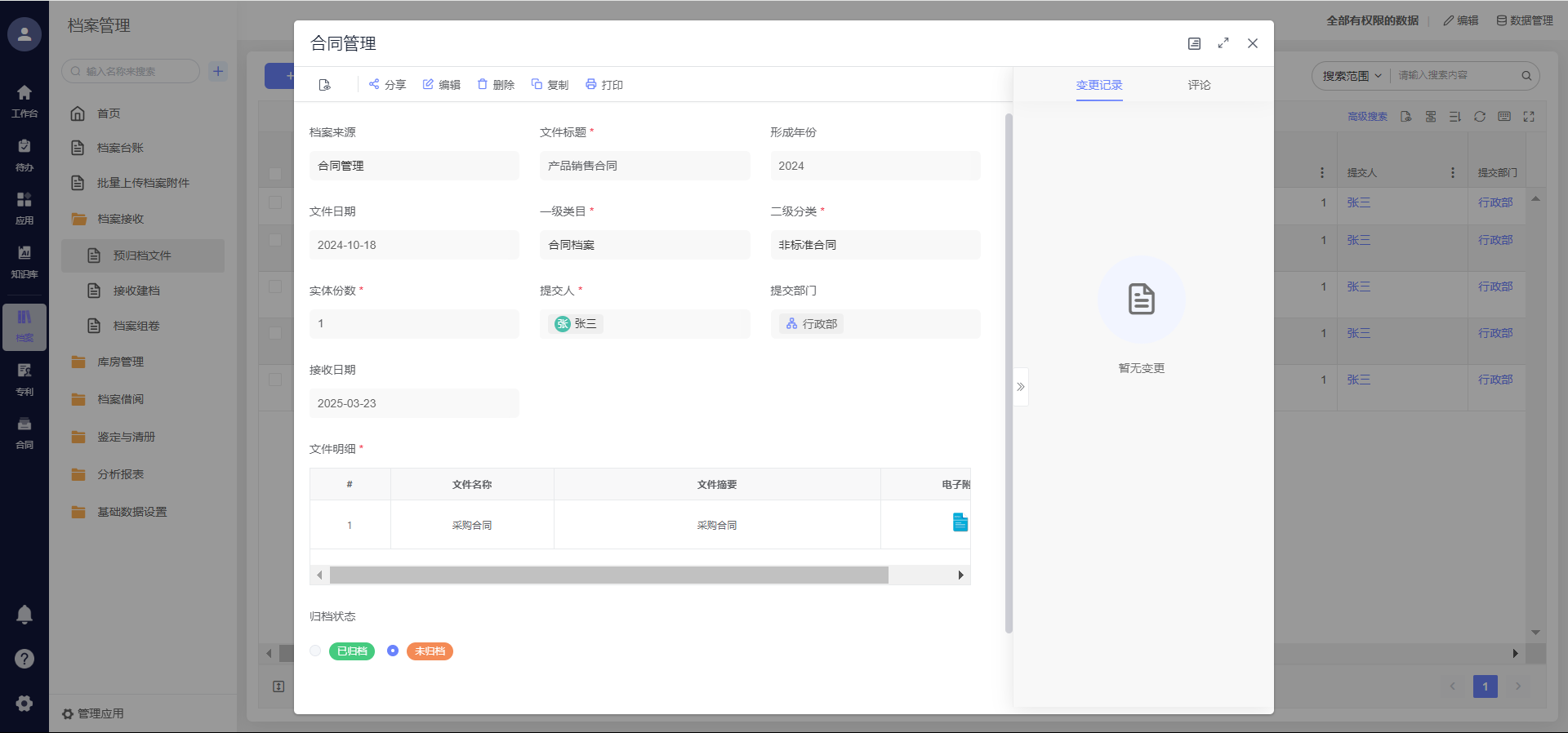Open the electronic attachment file icon
1568x733 pixels.
[x=960, y=522]
